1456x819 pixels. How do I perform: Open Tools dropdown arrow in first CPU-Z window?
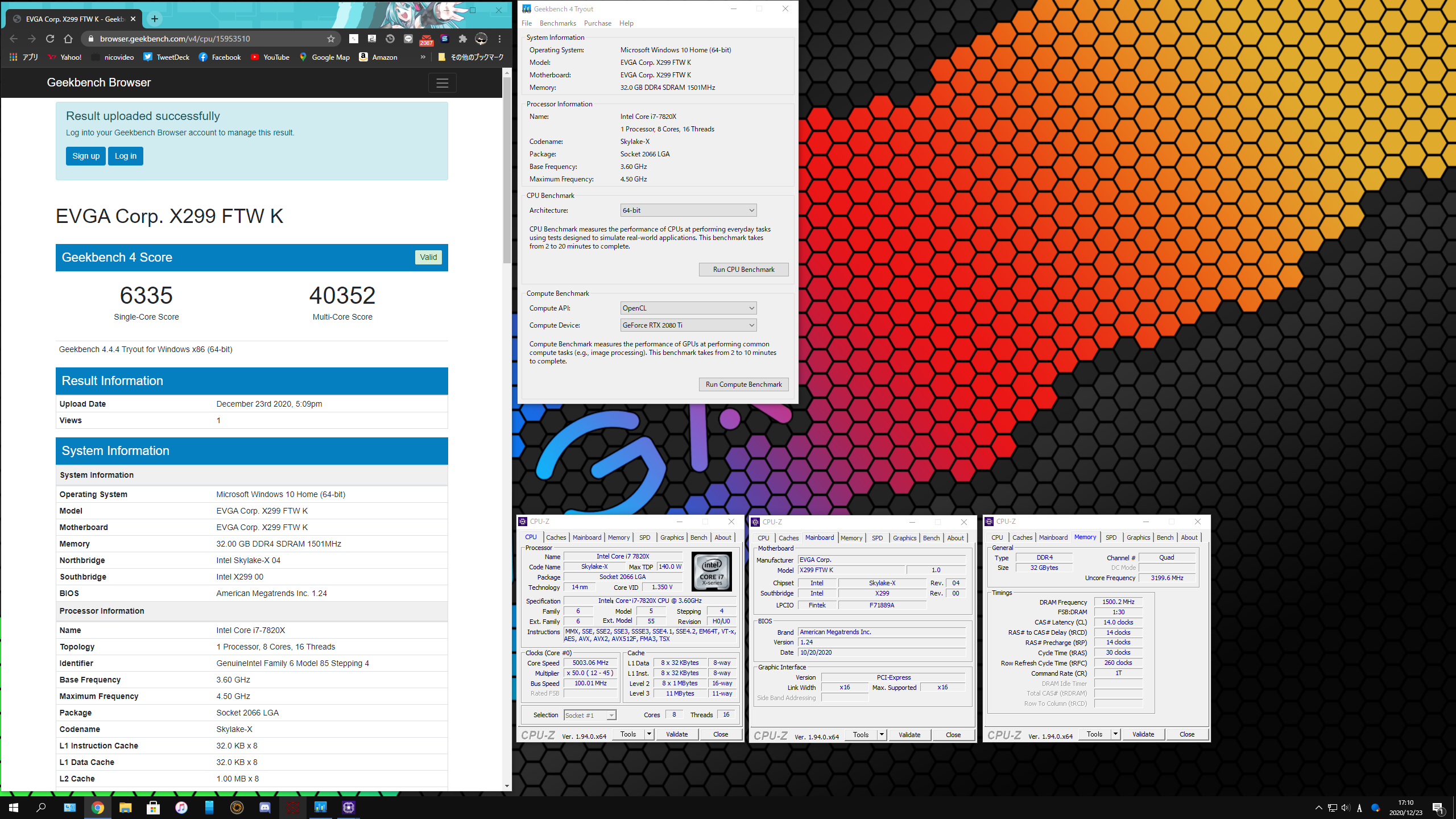click(x=649, y=734)
